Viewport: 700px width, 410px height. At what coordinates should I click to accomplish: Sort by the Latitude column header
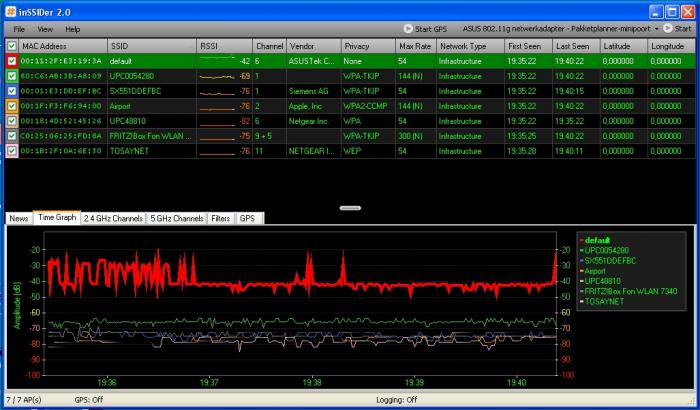click(x=624, y=46)
